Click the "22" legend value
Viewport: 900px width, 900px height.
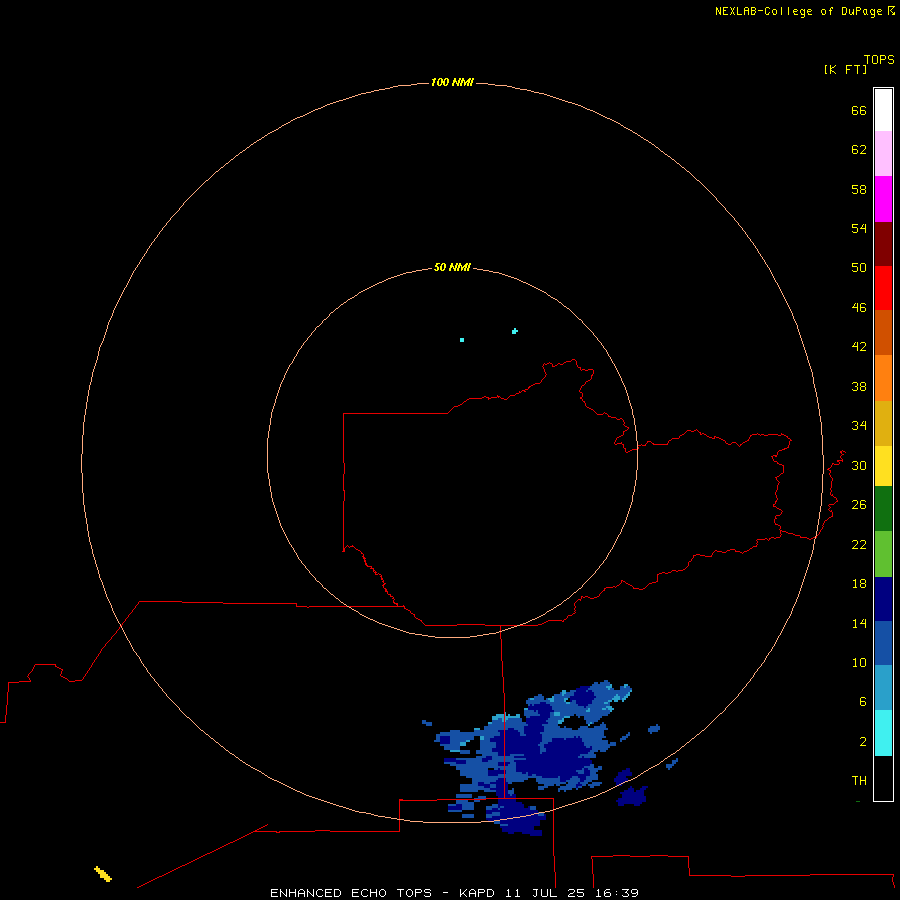859,544
